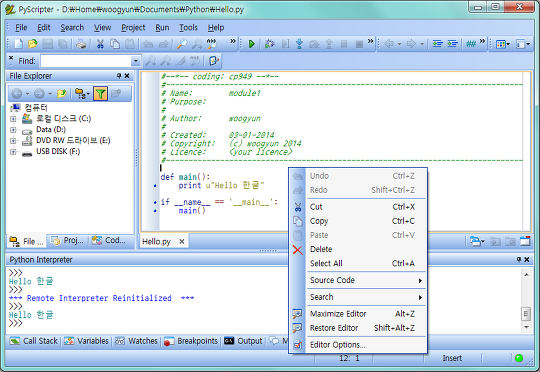Open the Tools menu
This screenshot has width=540, height=372.
188,28
